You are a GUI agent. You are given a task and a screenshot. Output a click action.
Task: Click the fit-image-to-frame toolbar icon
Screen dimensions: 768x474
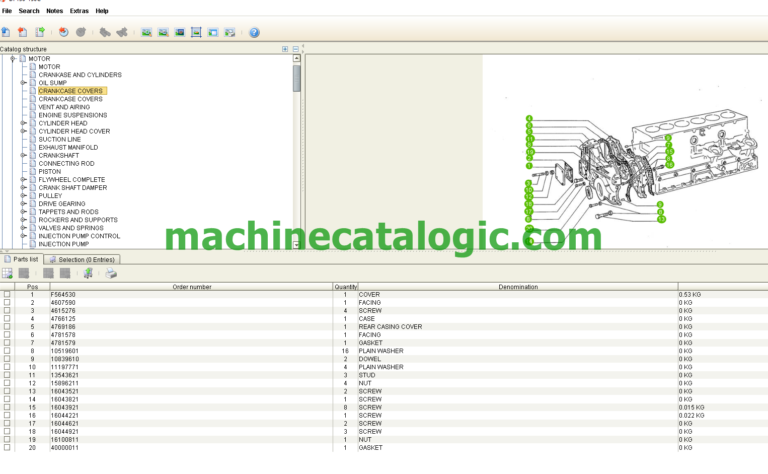click(196, 32)
